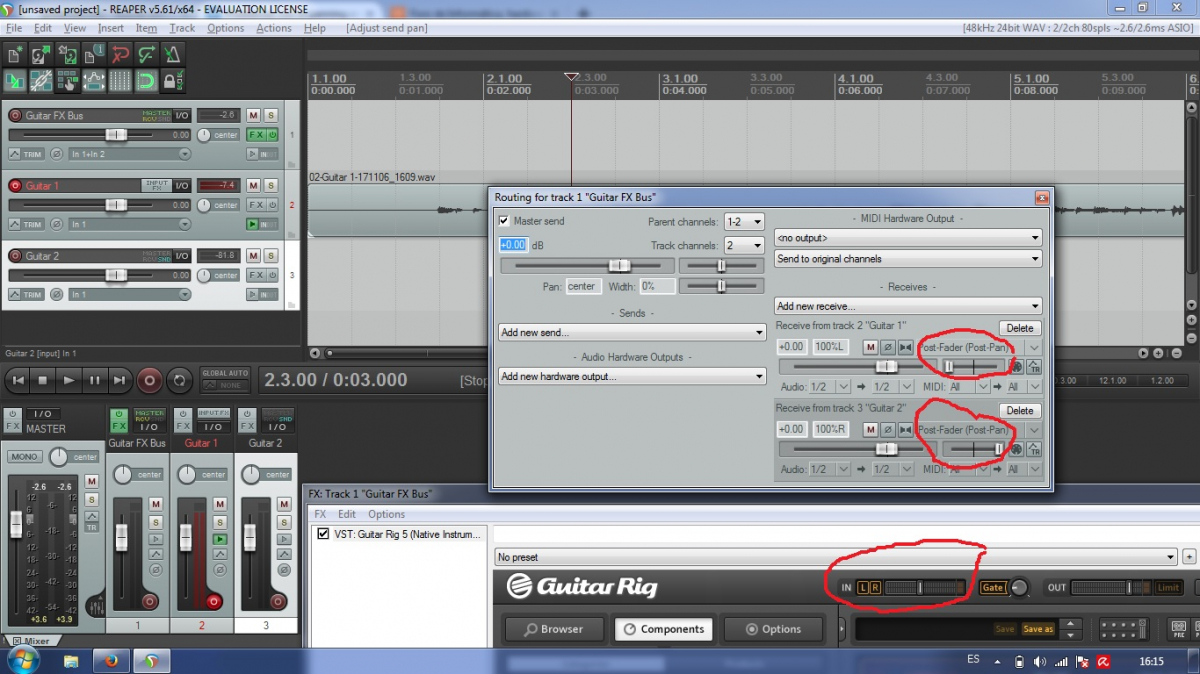This screenshot has height=674, width=1200.
Task: Open Options in Guitar Rig
Action: [772, 629]
